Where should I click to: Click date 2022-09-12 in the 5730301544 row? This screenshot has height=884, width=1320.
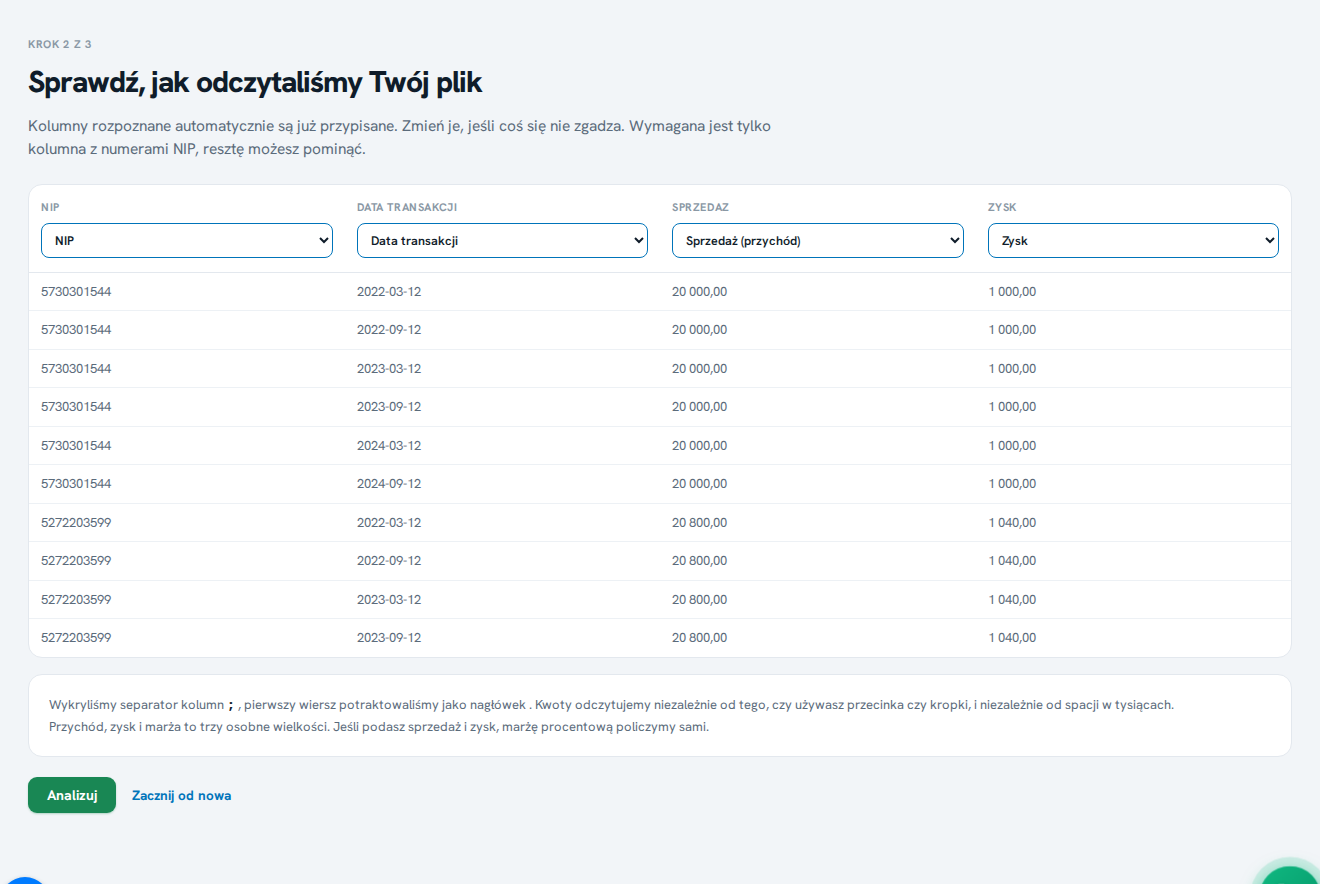pyautogui.click(x=389, y=330)
